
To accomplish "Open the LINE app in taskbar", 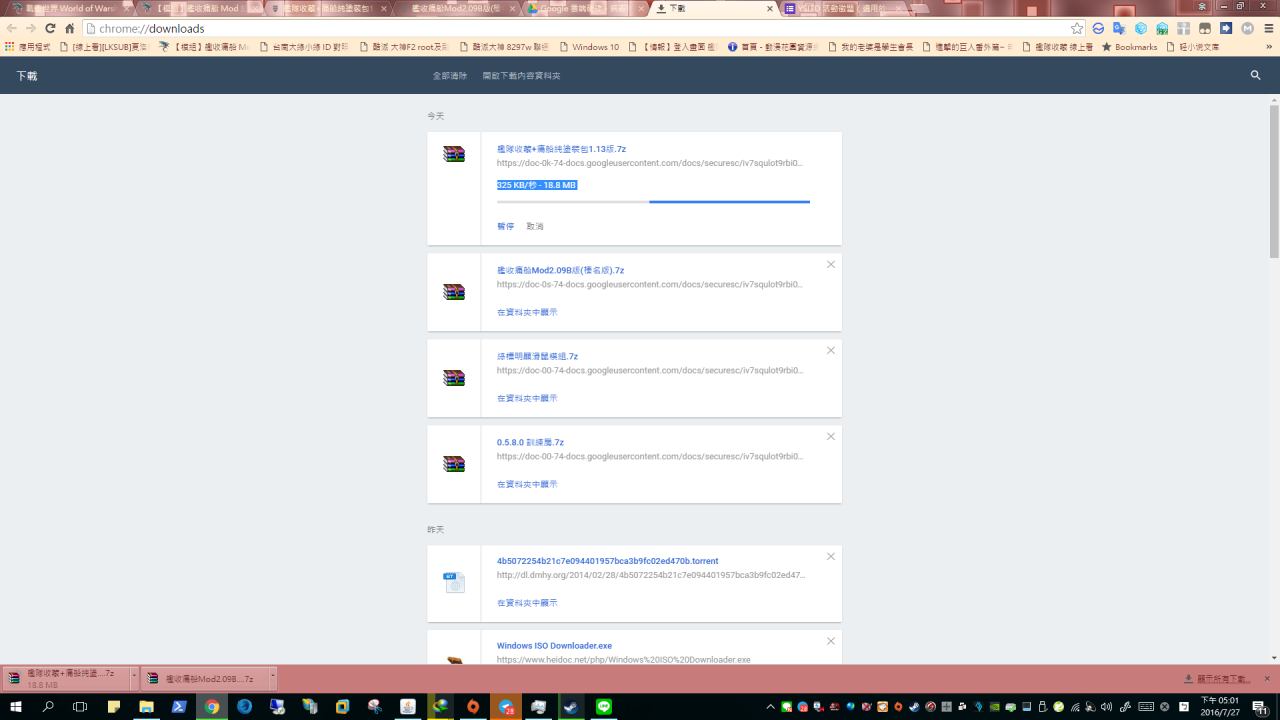I will coord(603,706).
